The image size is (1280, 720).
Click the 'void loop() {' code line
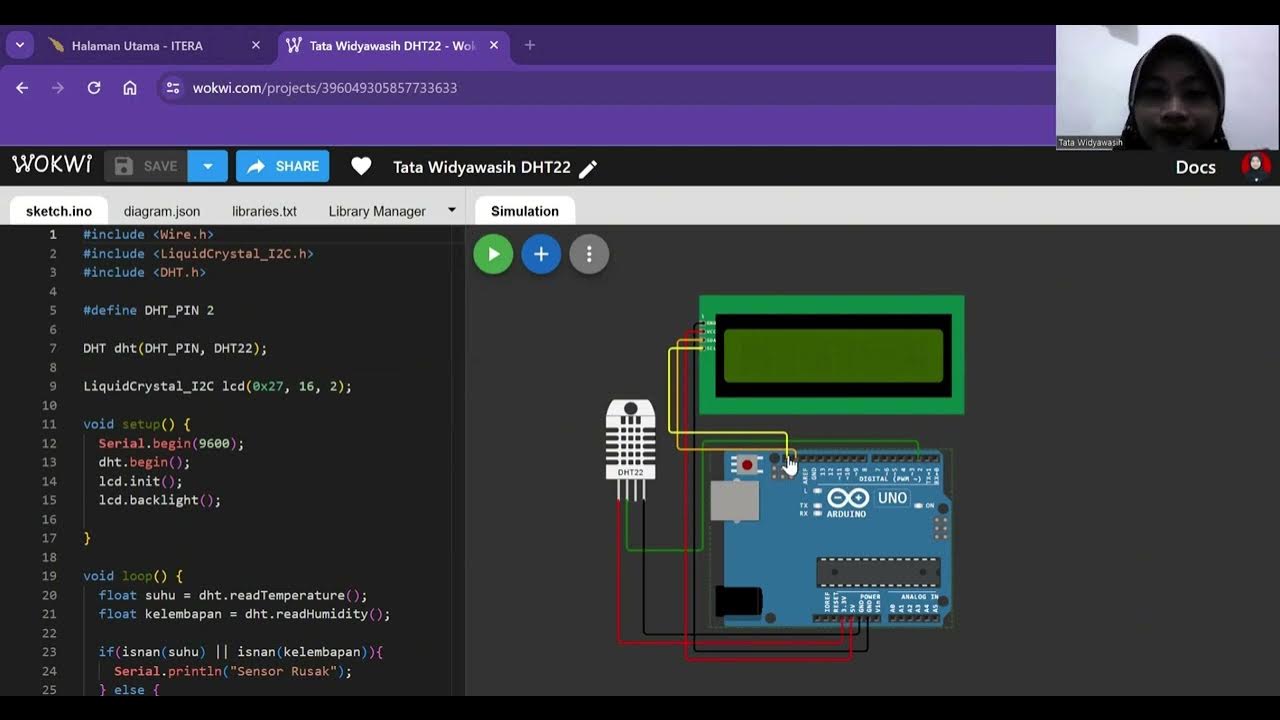[133, 576]
